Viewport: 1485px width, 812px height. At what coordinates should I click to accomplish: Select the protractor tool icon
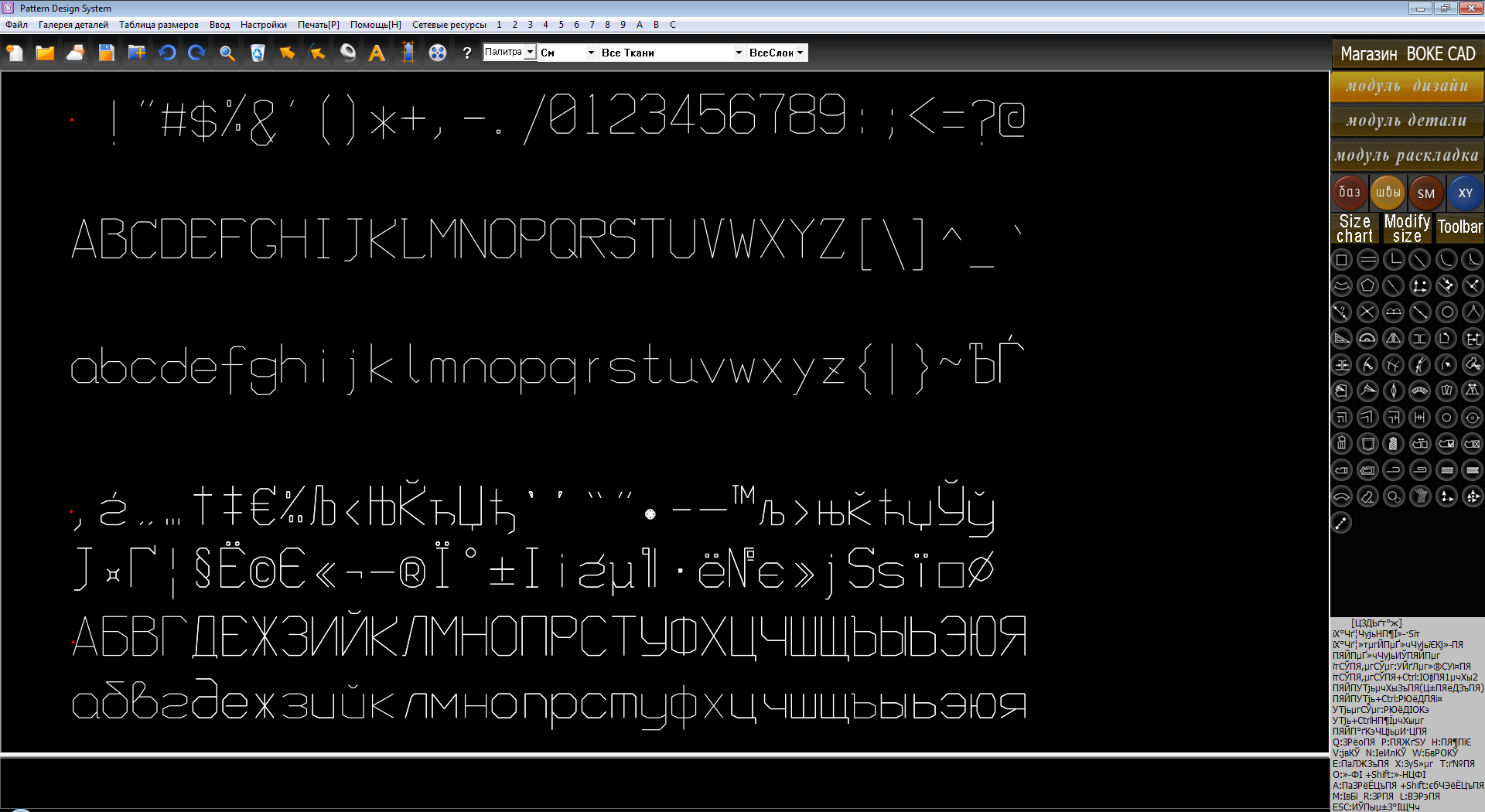pos(1368,339)
